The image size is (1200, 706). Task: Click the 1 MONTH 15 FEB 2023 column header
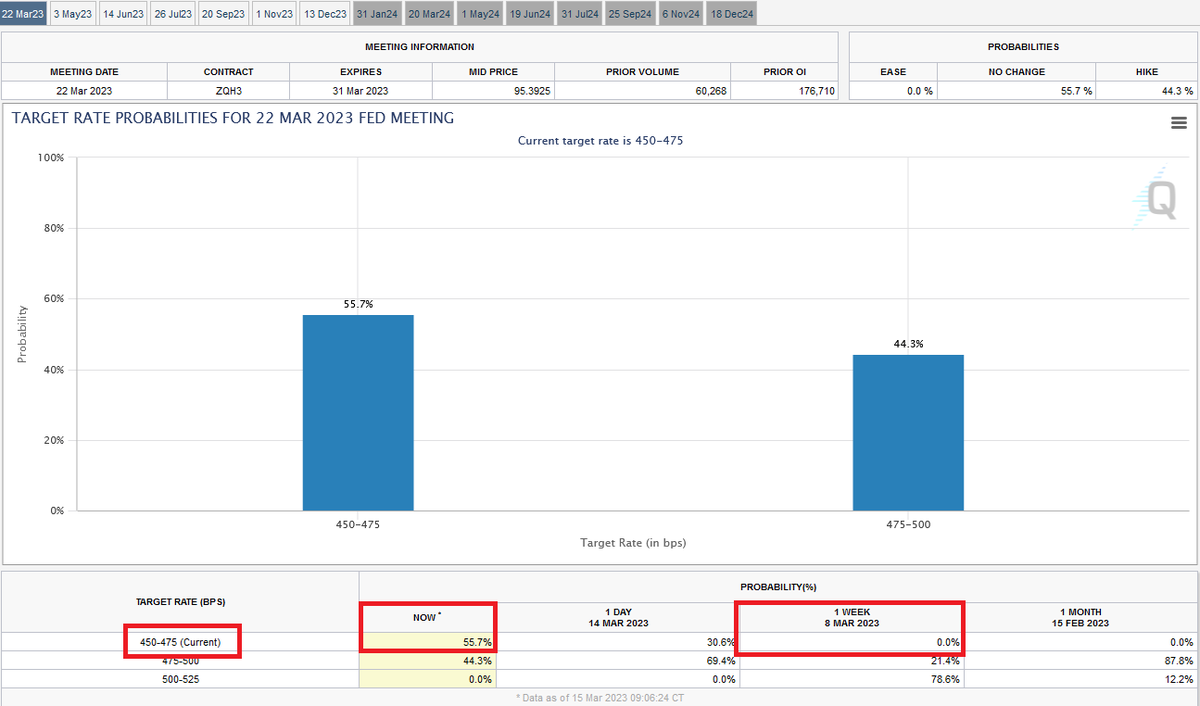coord(1080,617)
